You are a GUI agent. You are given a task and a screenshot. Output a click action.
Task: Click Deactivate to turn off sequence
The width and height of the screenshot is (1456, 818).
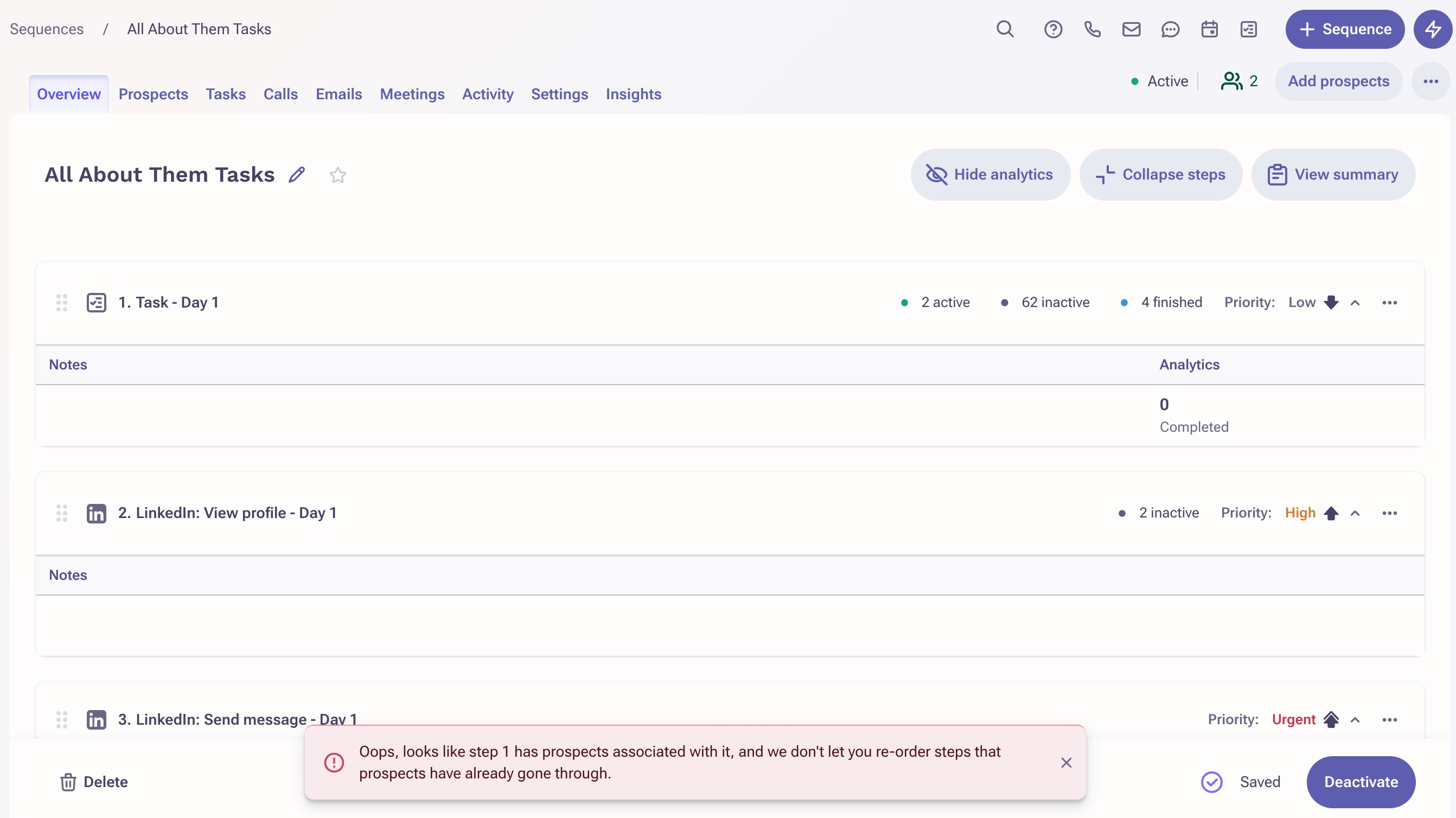(x=1361, y=782)
